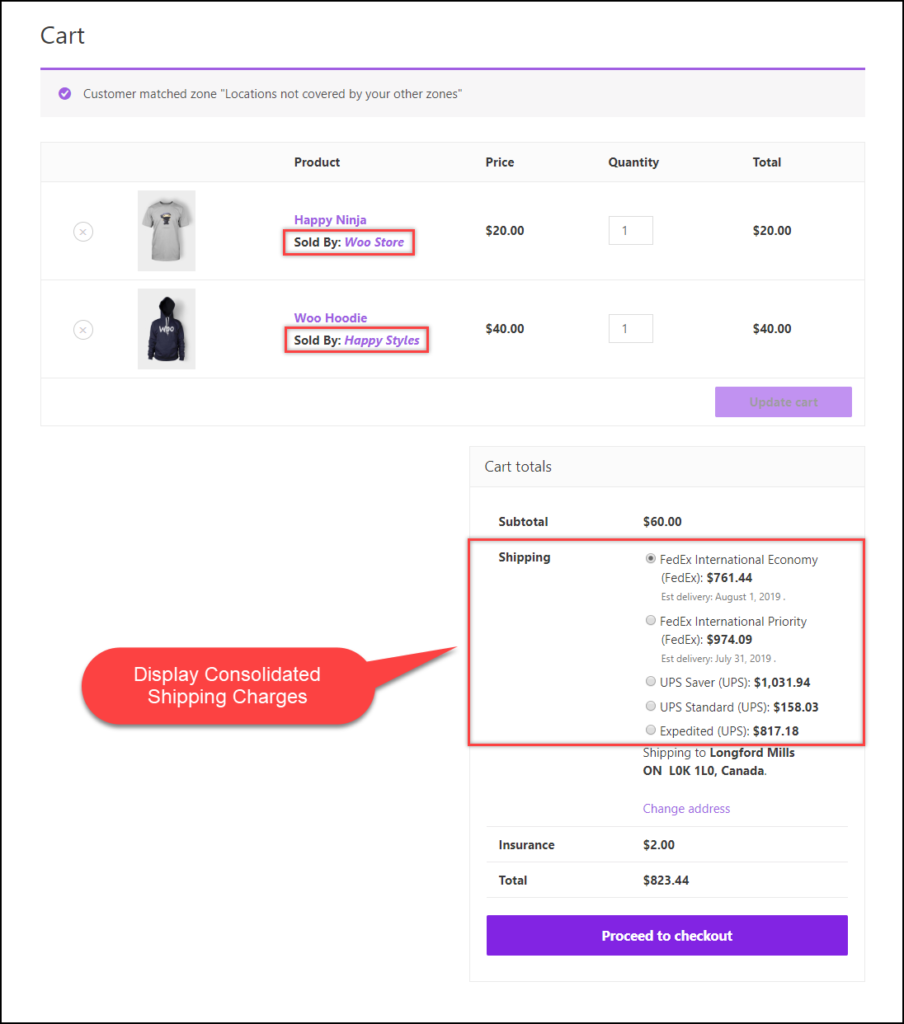
Task: Select FedEx International Priority shipping
Action: tap(650, 621)
